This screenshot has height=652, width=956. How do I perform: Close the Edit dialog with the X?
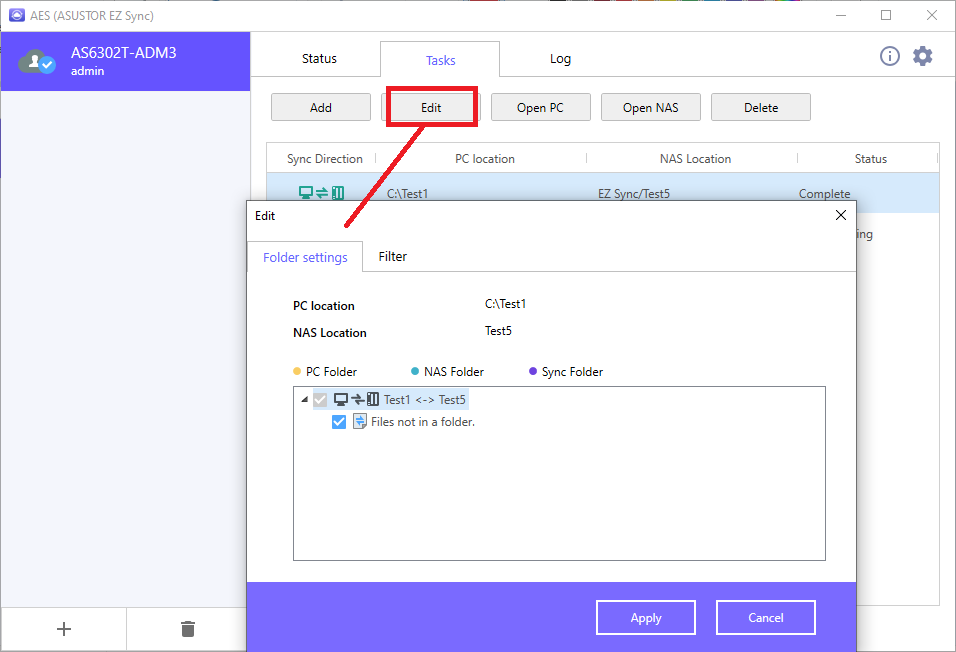841,215
